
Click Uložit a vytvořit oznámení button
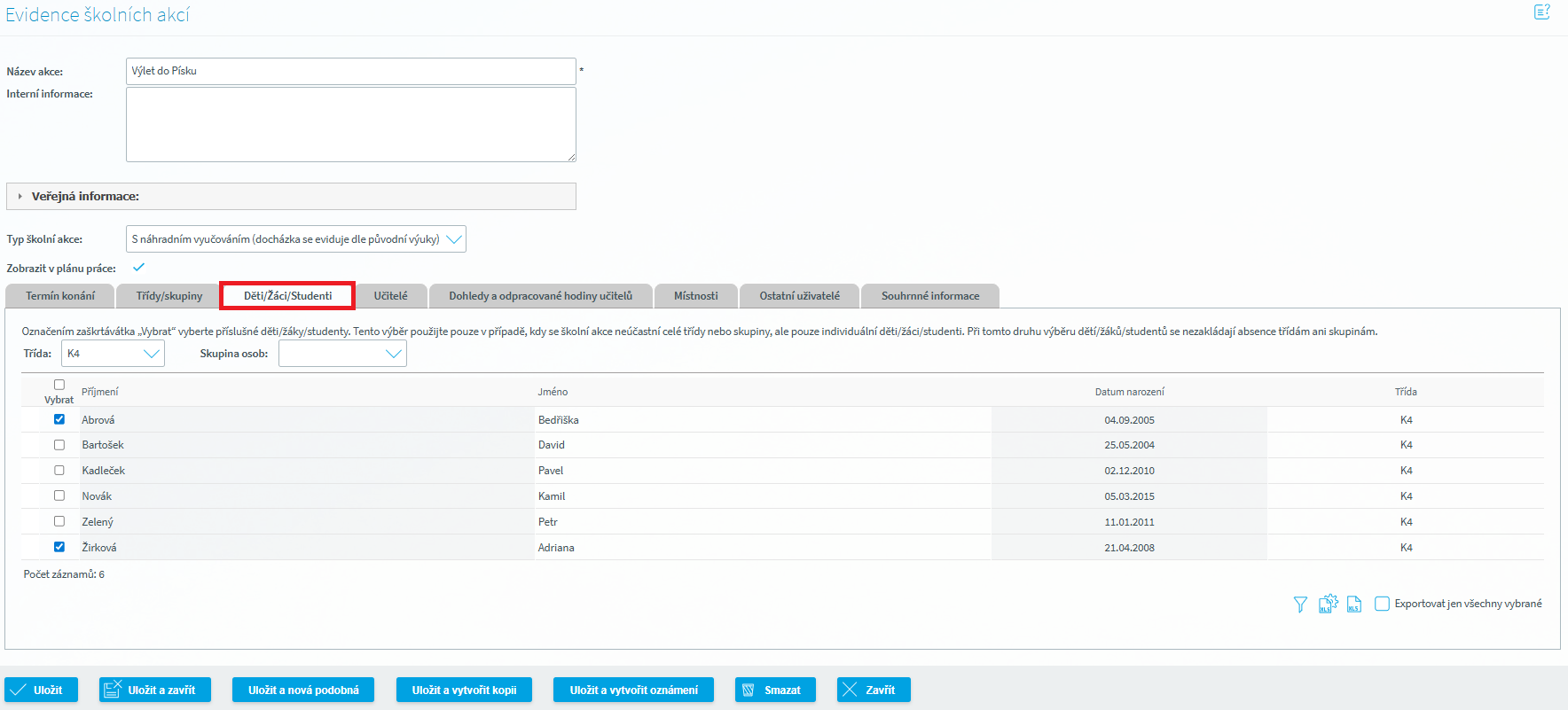coord(633,690)
